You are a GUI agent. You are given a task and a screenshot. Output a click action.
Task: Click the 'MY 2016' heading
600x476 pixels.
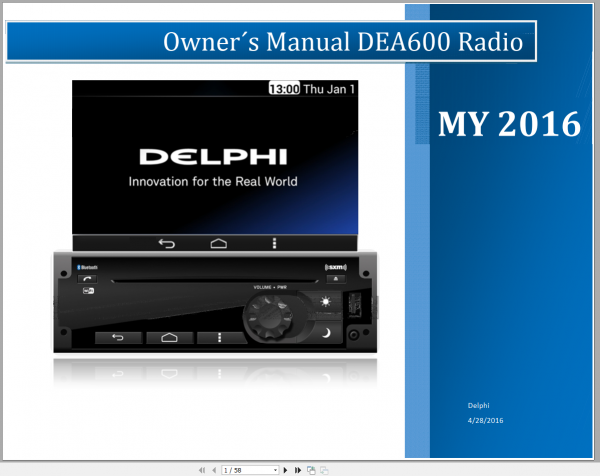coord(509,124)
